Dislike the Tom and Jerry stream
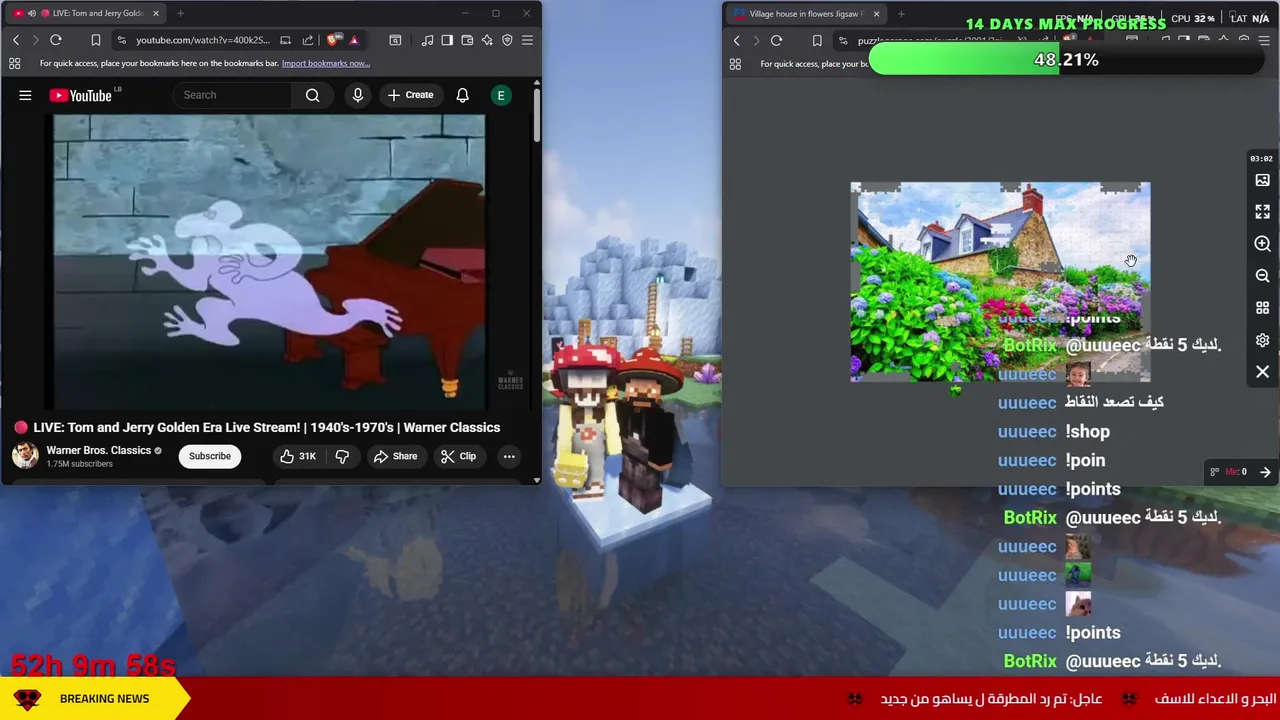 (x=342, y=456)
